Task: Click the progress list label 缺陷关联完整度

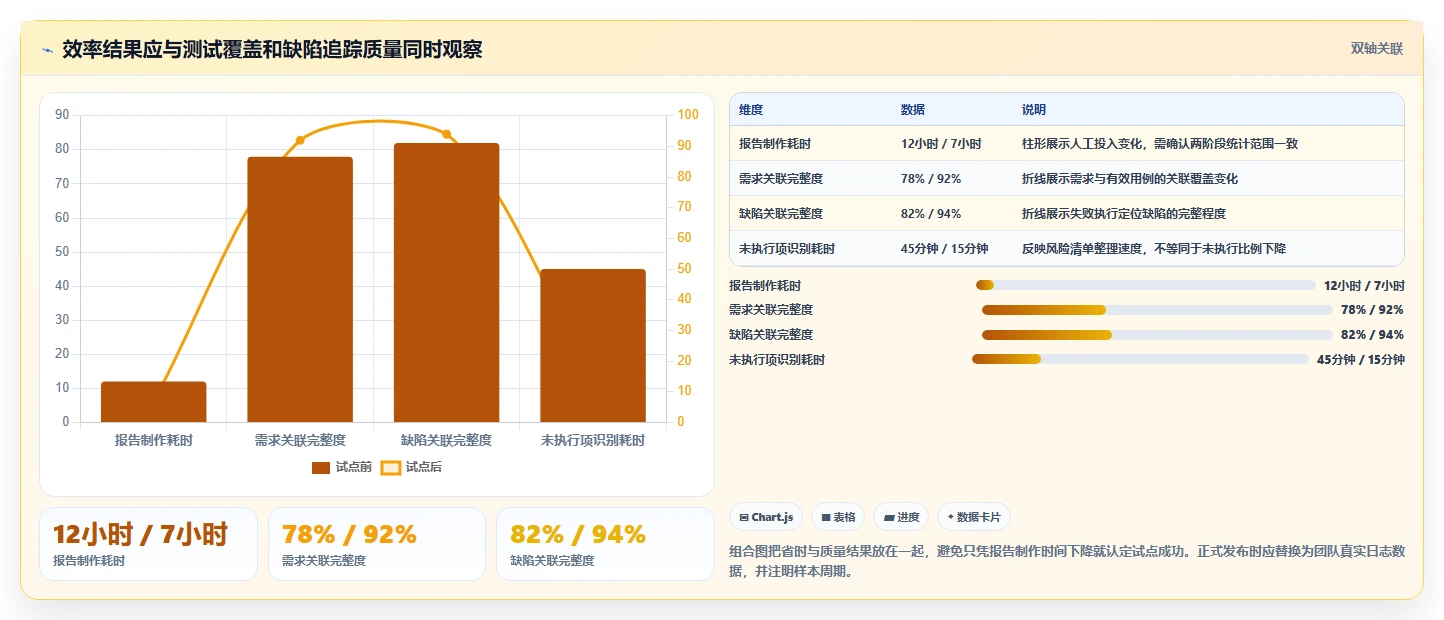Action: [x=771, y=335]
